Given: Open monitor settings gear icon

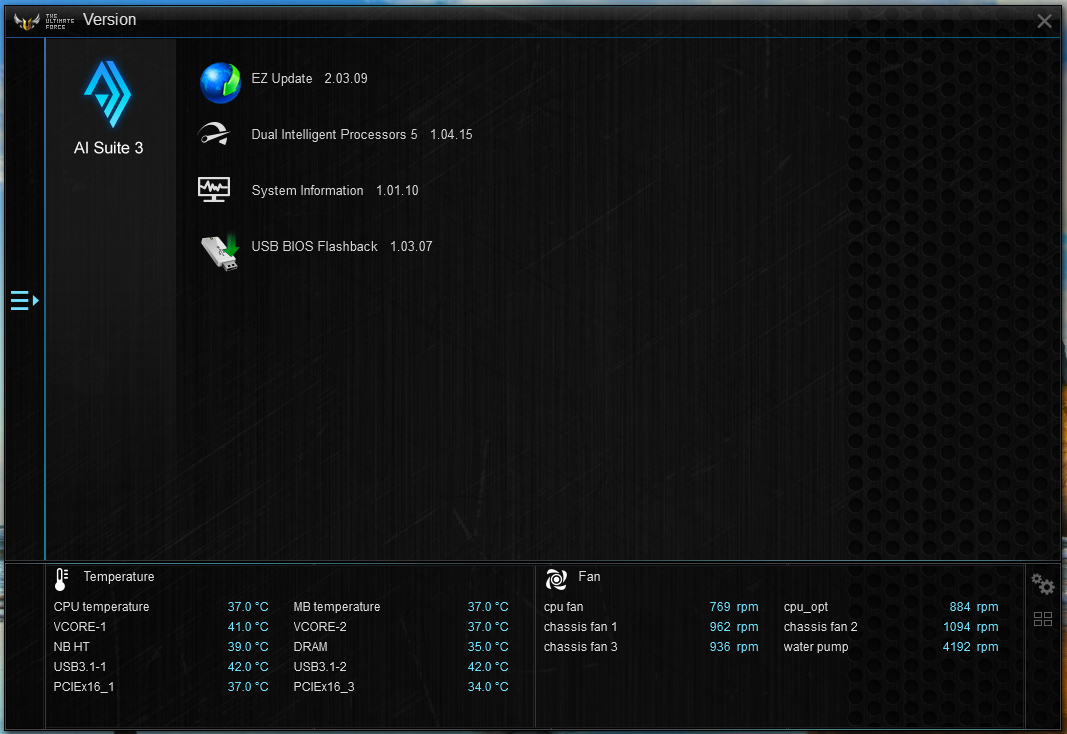Looking at the screenshot, I should coord(1043,584).
